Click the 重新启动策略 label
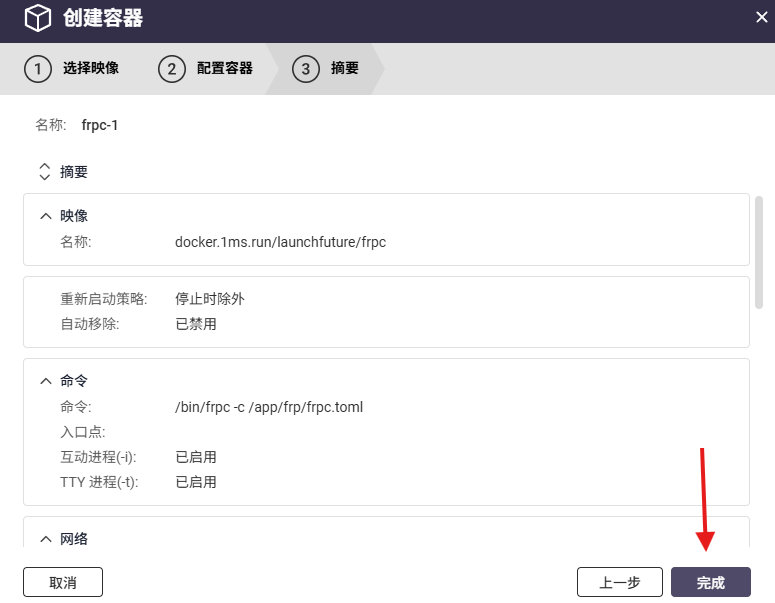Screen dimensions: 775x603 pyautogui.click(x=104, y=299)
